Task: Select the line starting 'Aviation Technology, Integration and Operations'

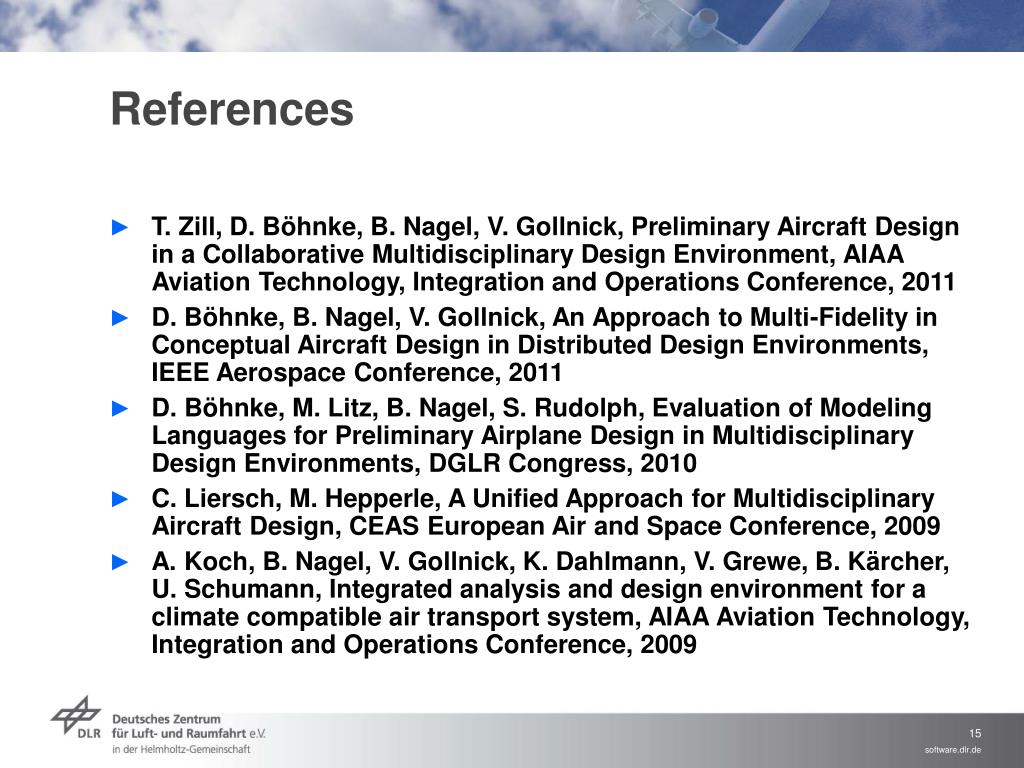Action: (553, 282)
